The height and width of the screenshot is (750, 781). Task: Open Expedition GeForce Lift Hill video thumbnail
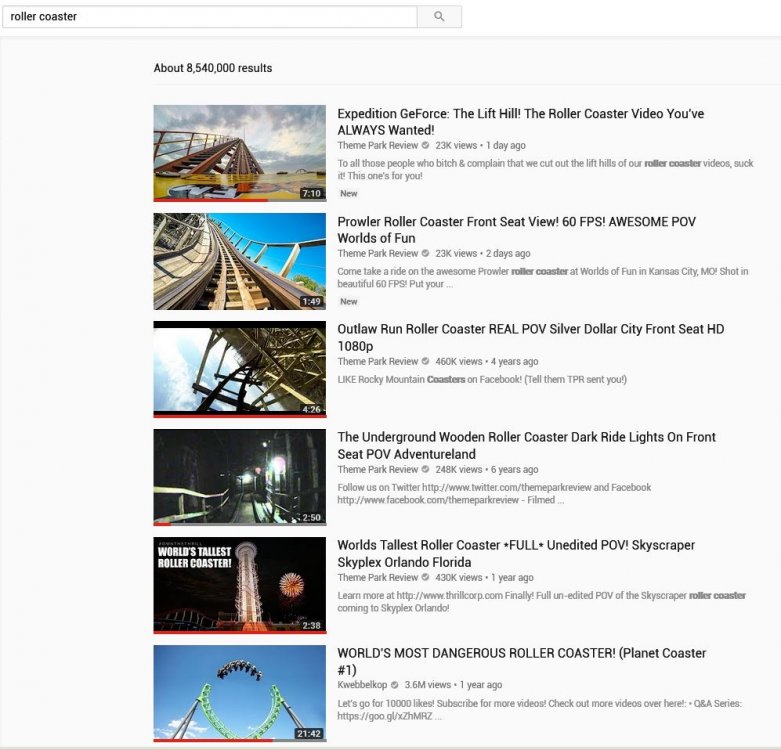point(240,153)
